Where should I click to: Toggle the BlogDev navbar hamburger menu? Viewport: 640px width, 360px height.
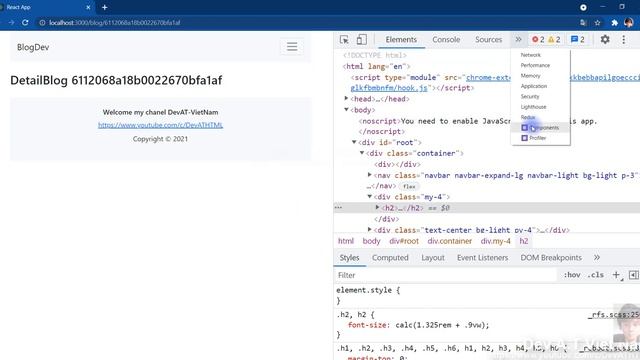click(292, 47)
